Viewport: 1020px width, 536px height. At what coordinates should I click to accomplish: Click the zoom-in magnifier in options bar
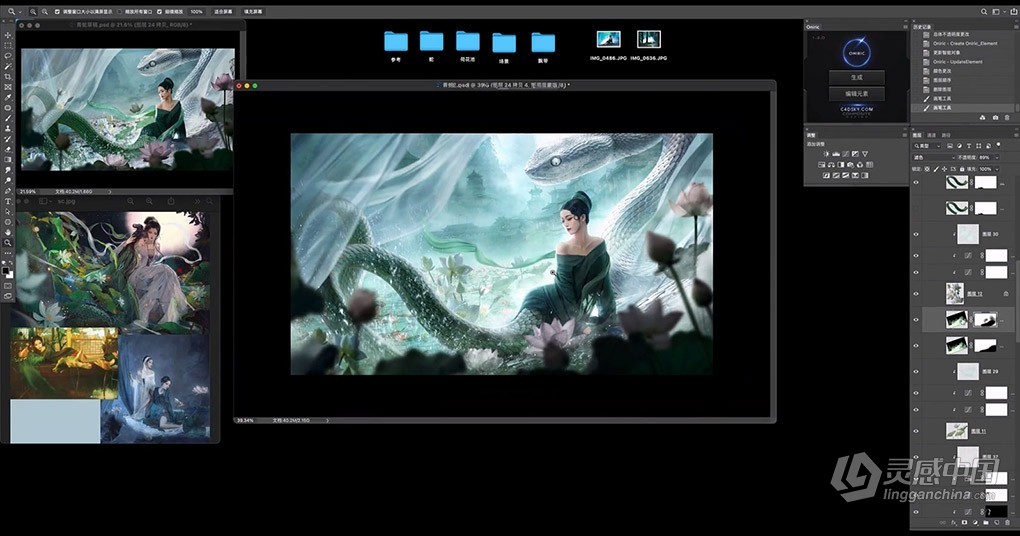(x=32, y=10)
